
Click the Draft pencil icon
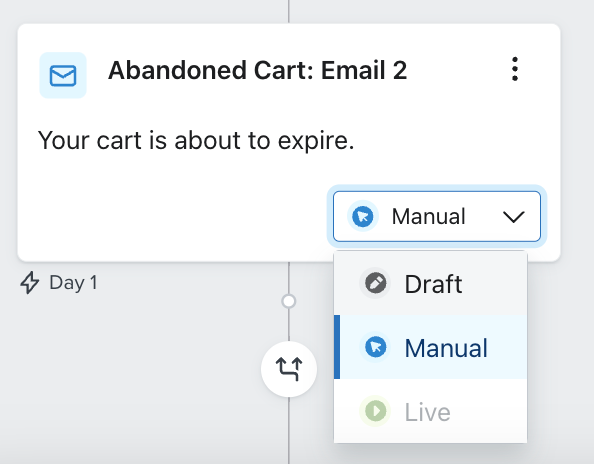(375, 283)
